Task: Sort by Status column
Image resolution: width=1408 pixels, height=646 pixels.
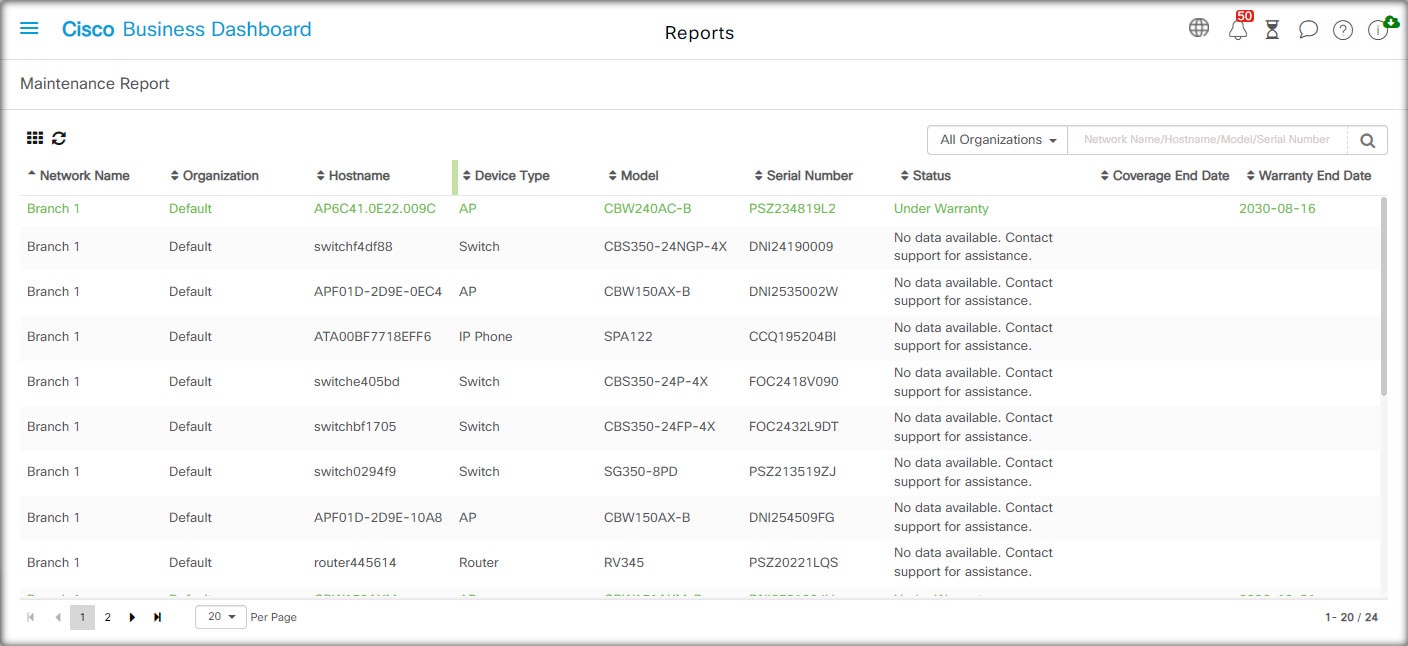Action: click(925, 176)
